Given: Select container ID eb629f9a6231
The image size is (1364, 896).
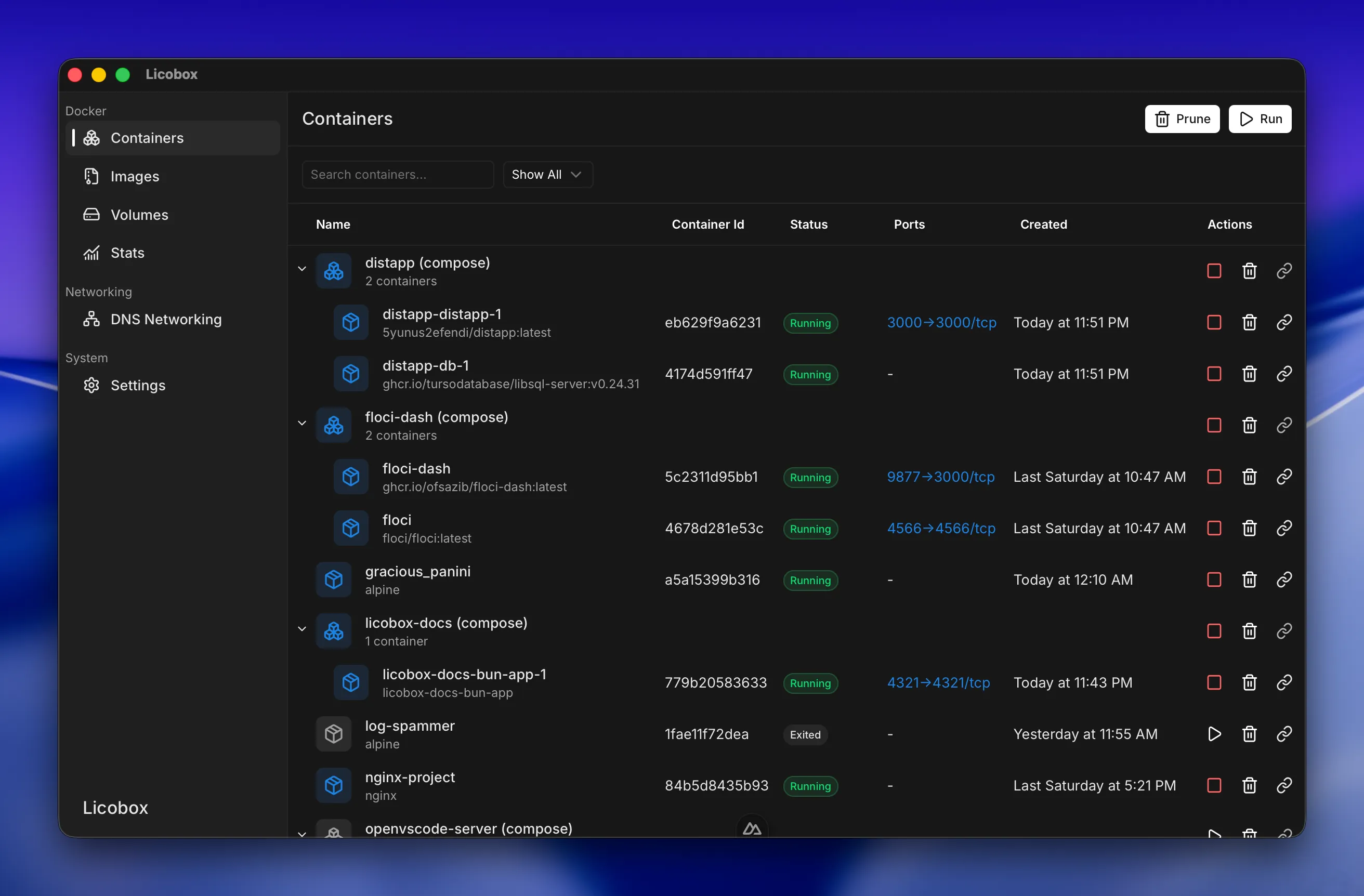Looking at the screenshot, I should 712,323.
